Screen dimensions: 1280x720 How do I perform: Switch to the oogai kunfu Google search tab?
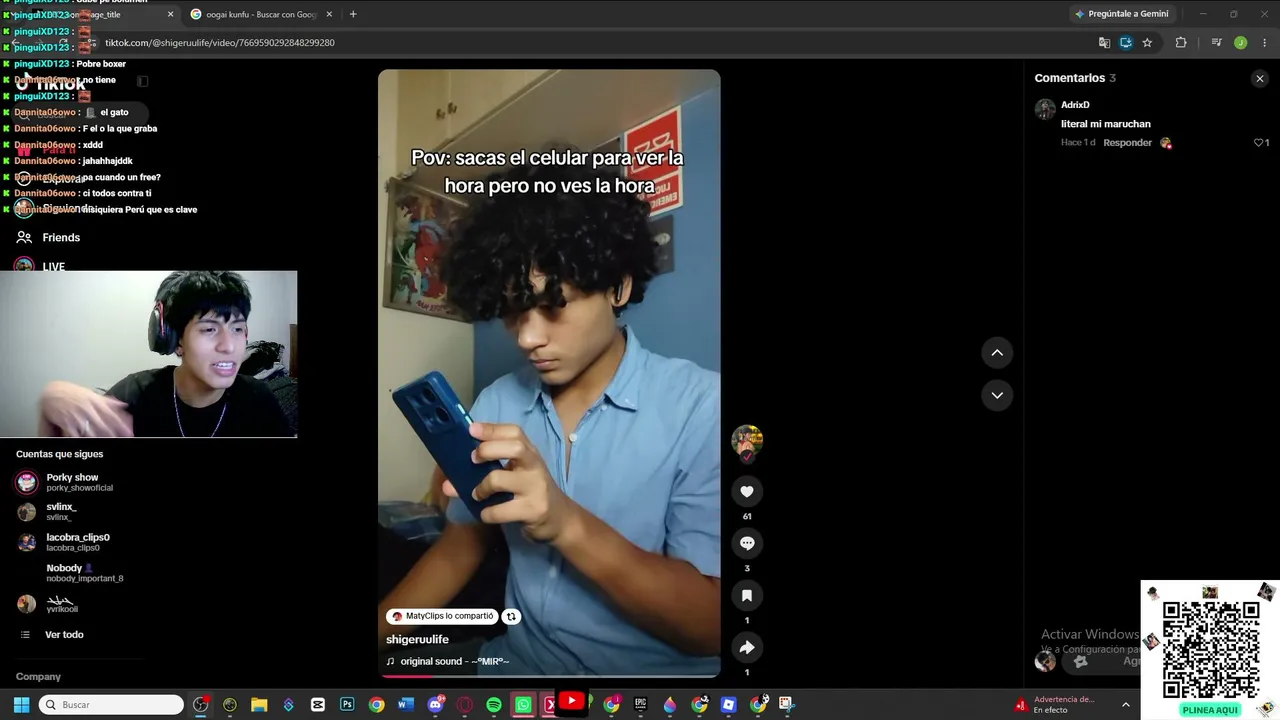pos(262,14)
